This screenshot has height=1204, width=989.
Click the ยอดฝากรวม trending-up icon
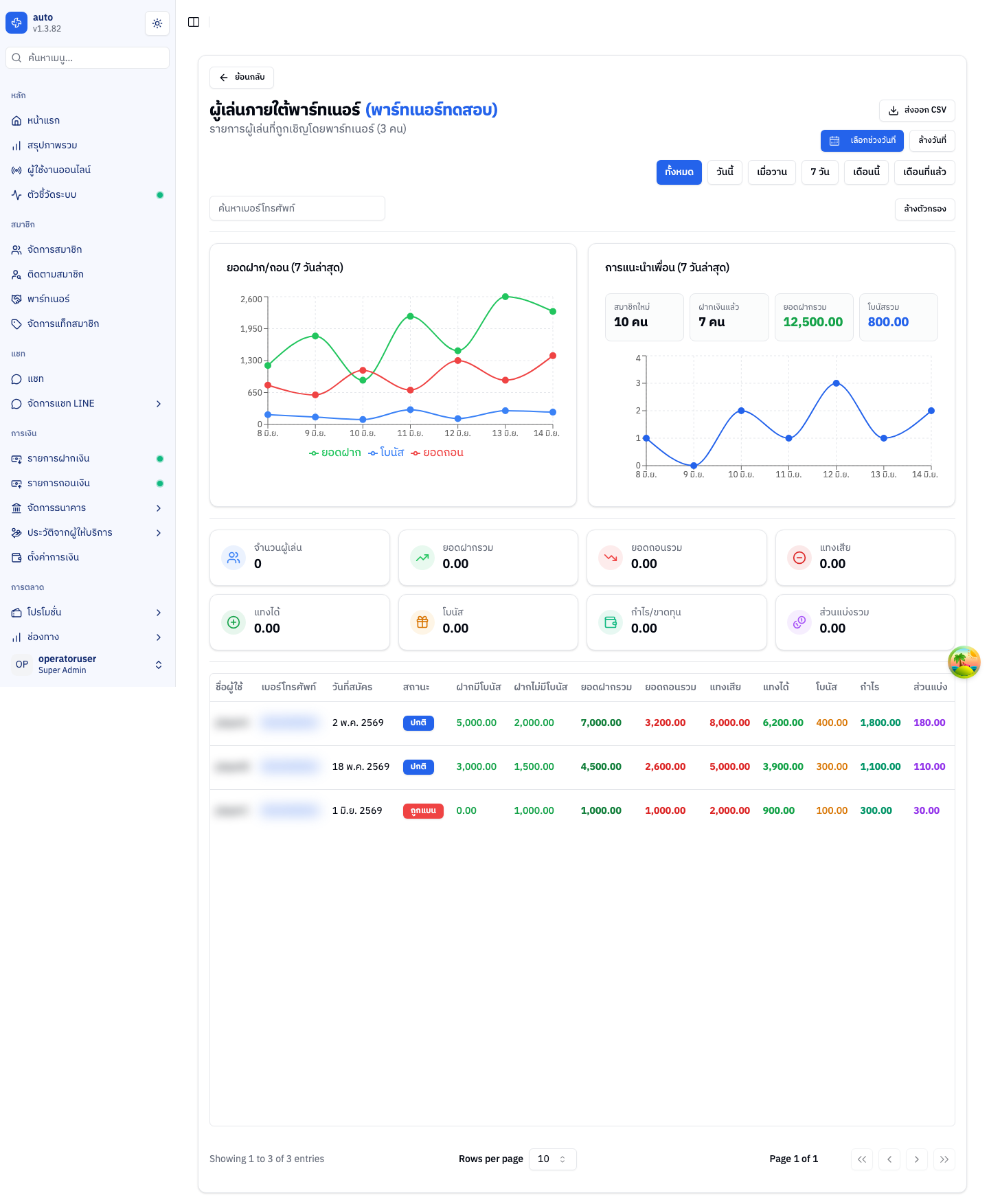tap(422, 558)
